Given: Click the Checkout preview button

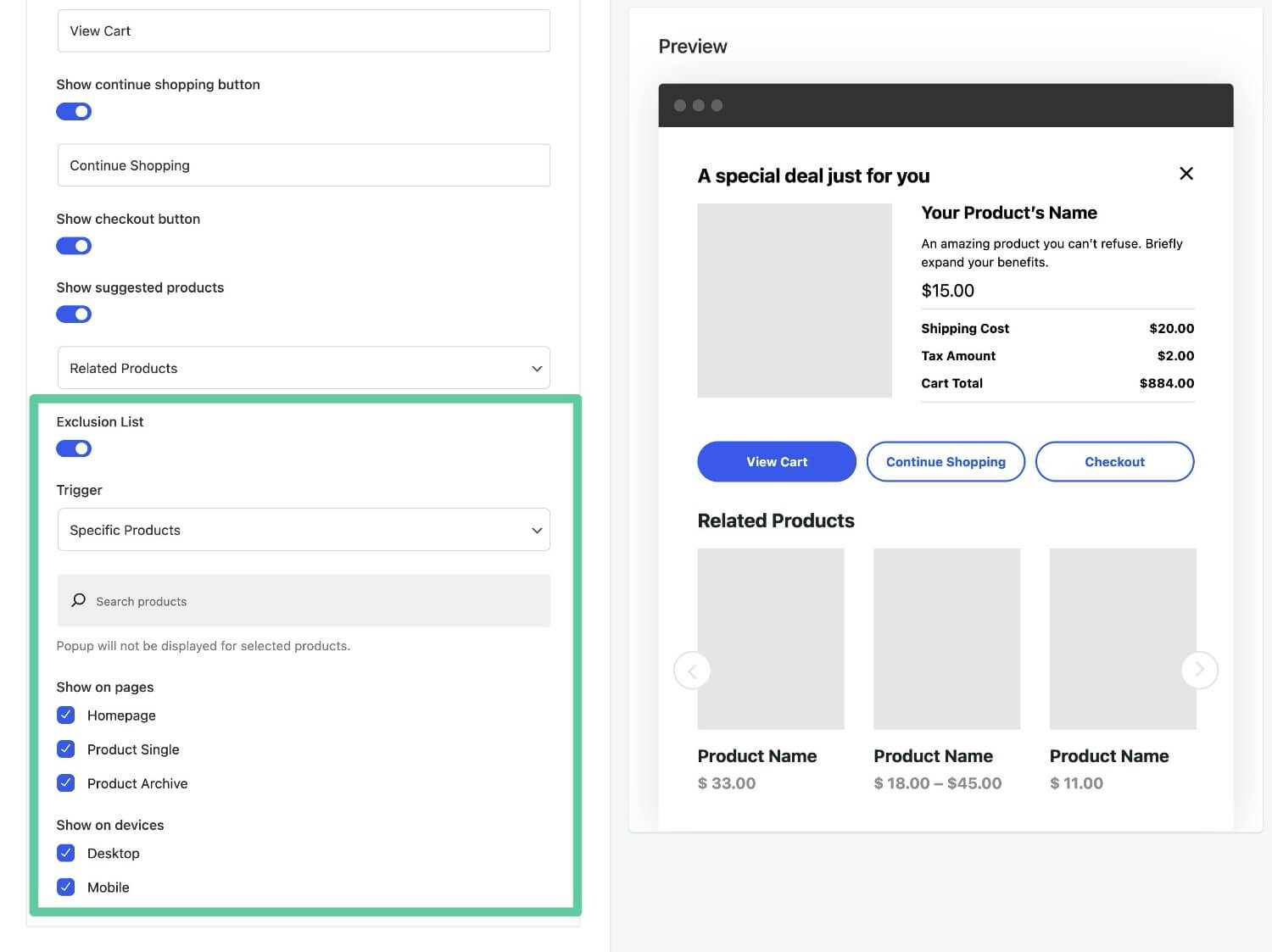Looking at the screenshot, I should pos(1114,462).
